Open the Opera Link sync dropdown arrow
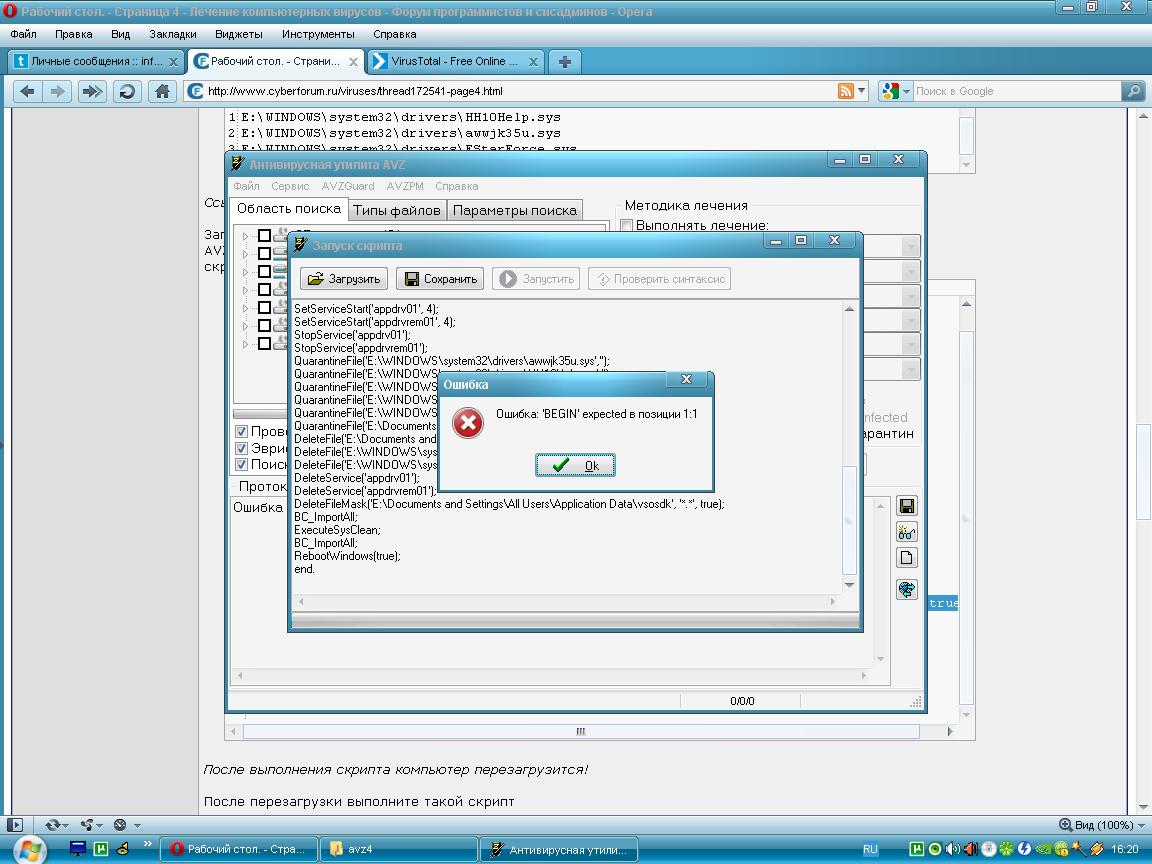This screenshot has width=1152, height=864. [65, 825]
